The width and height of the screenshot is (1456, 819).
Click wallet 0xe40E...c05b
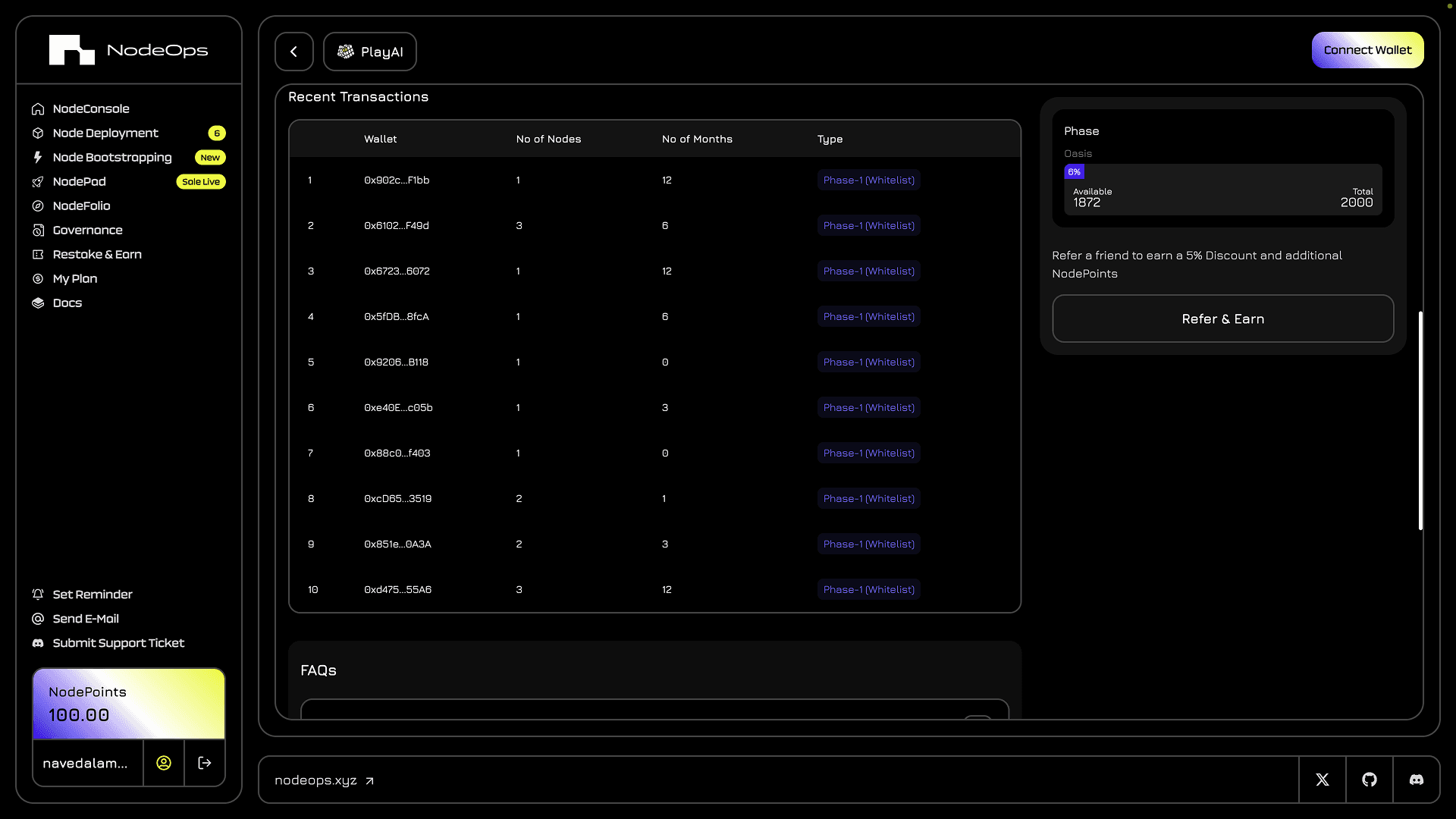(x=398, y=408)
